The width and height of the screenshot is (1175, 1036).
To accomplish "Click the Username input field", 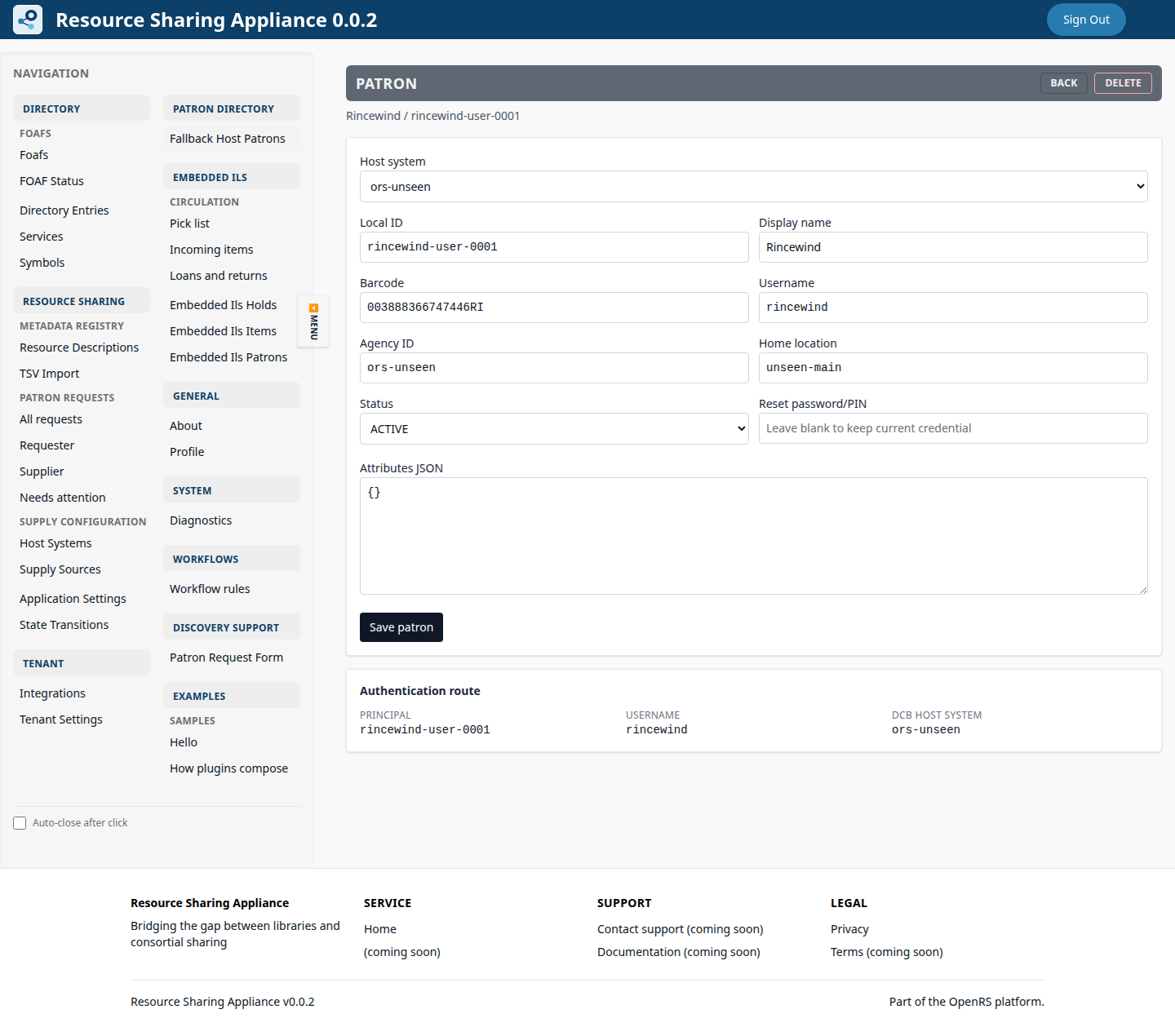I will [x=953, y=308].
